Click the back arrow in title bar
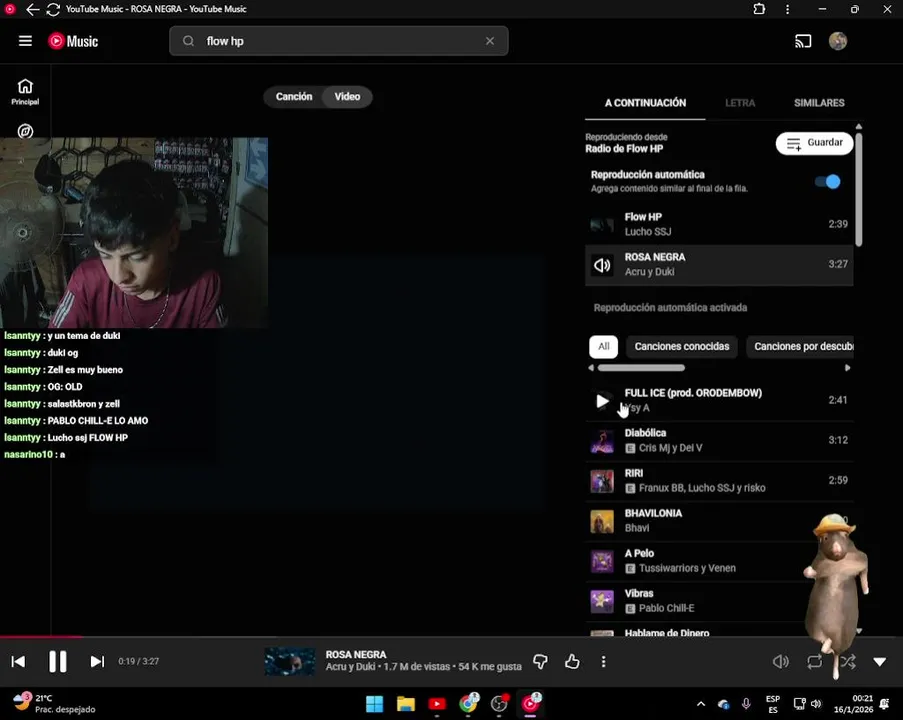903x720 pixels. coord(32,9)
